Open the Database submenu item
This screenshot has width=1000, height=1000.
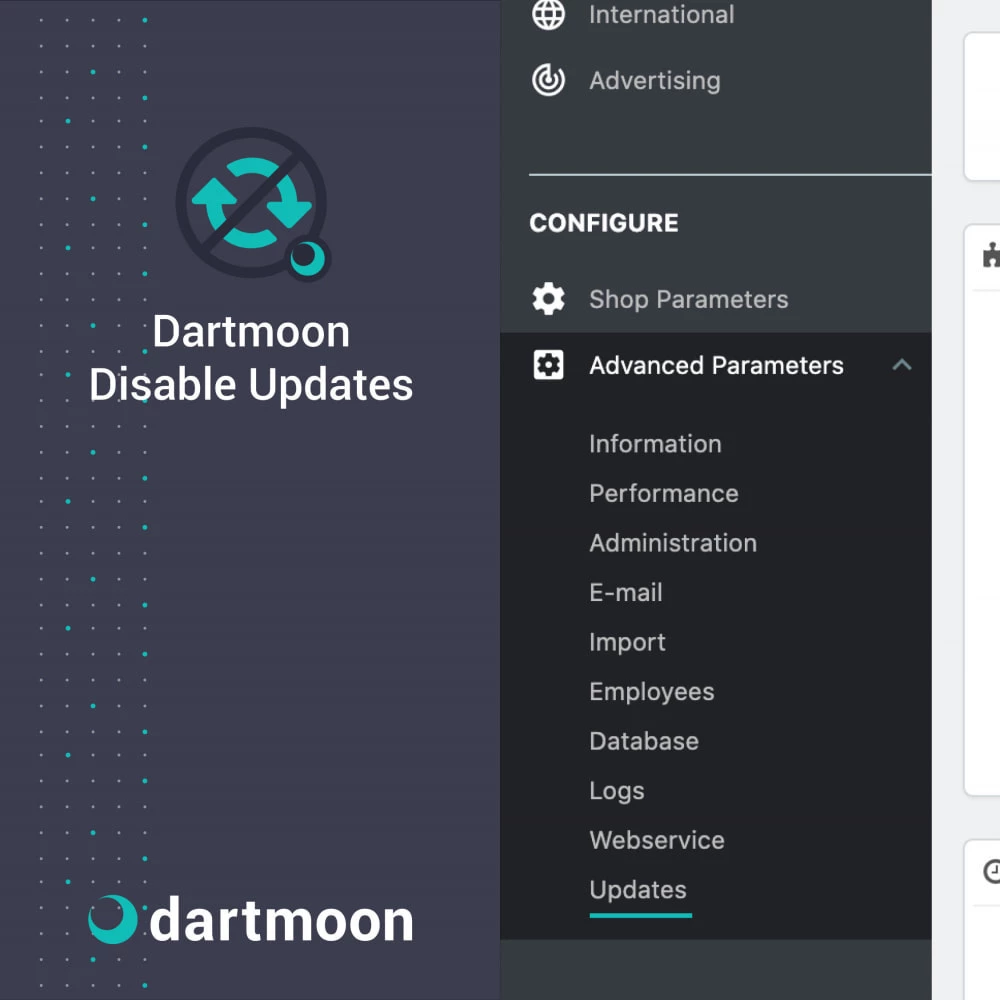(644, 741)
